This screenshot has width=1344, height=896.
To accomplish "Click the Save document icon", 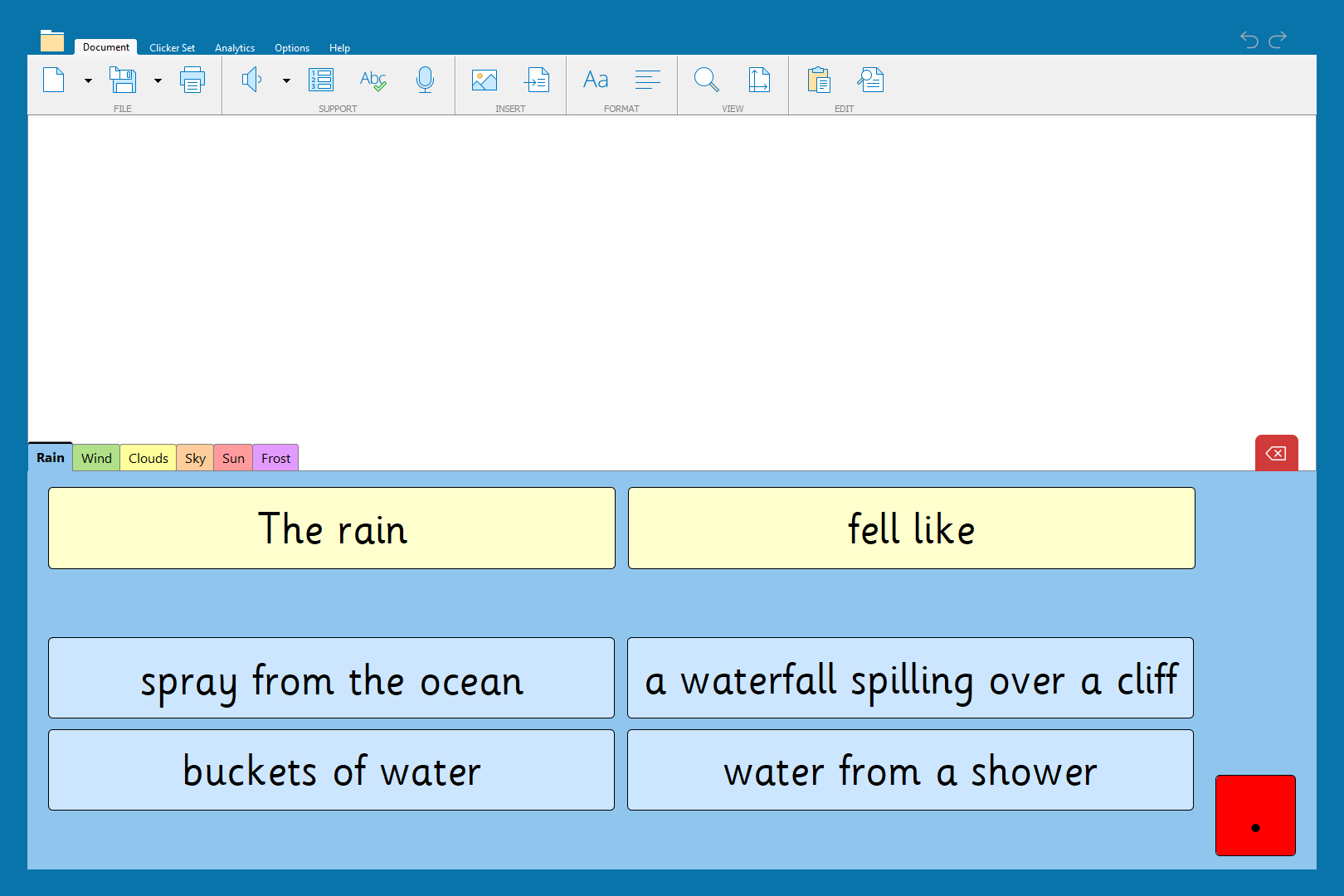I will click(123, 80).
